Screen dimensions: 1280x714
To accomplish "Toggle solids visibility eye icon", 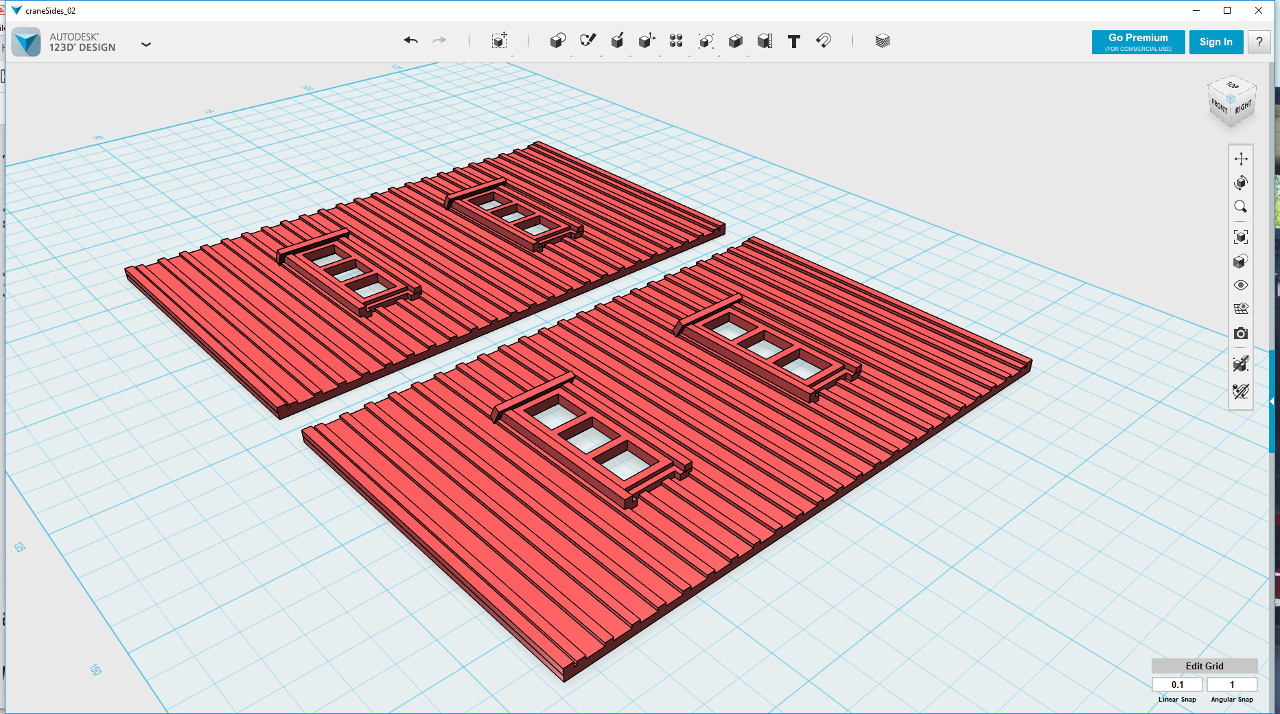I will pos(1241,285).
